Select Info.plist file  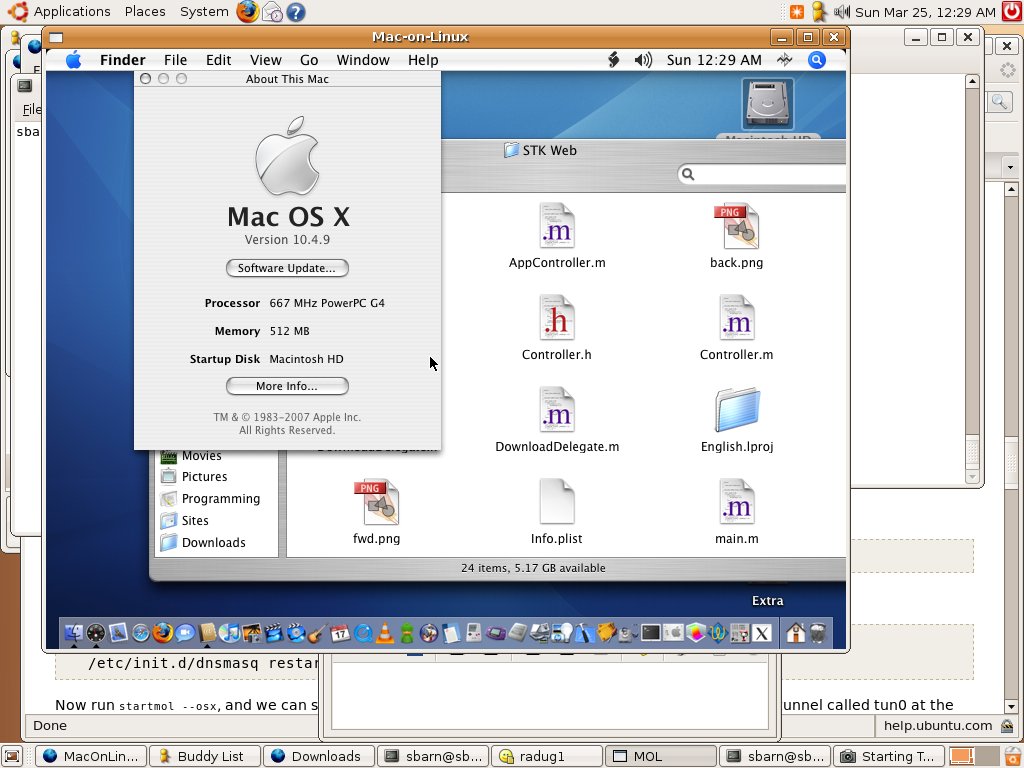pos(556,513)
